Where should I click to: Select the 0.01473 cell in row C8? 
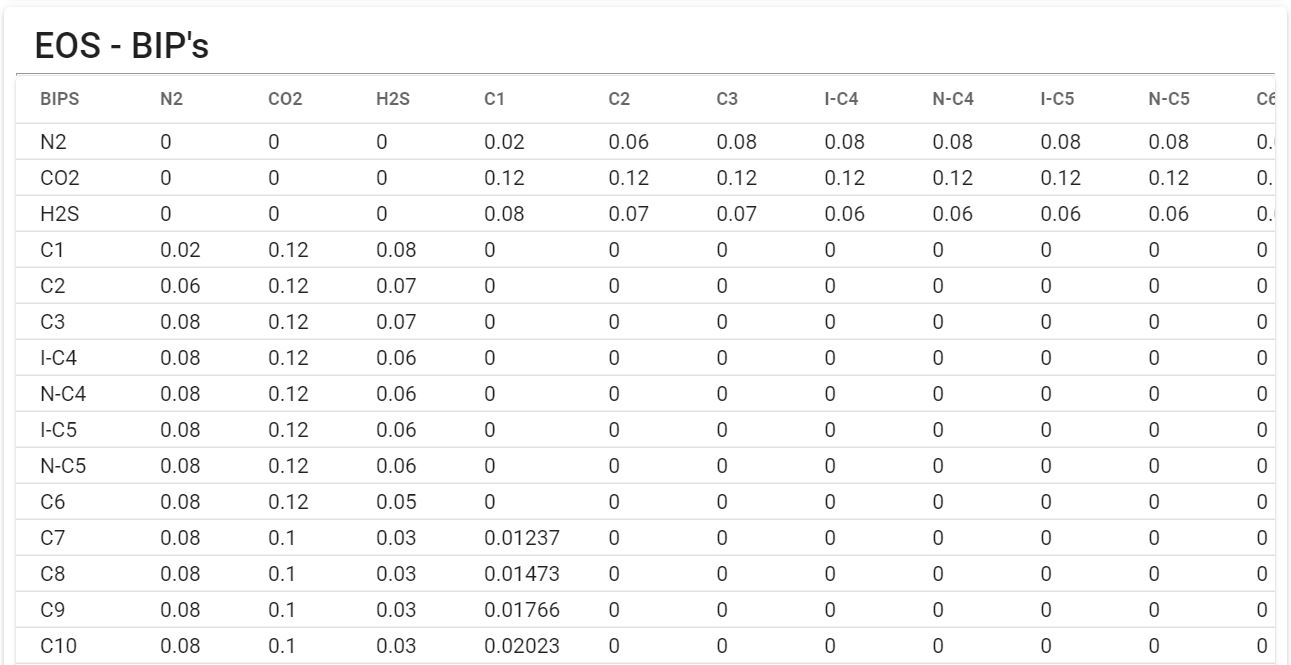coord(522,574)
